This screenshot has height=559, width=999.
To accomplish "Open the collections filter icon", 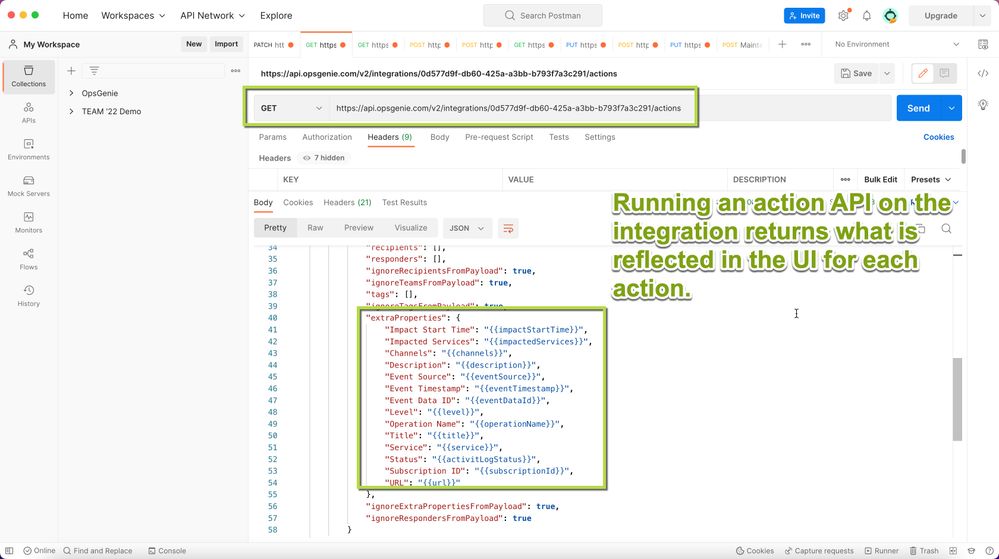I will point(94,71).
